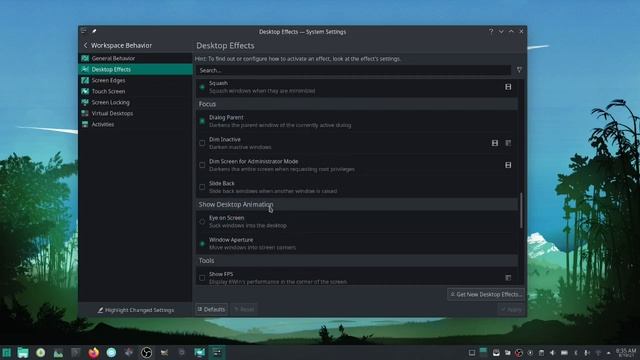Play the Dim Inactive video preview
This screenshot has width=640, height=360.
tap(495, 143)
